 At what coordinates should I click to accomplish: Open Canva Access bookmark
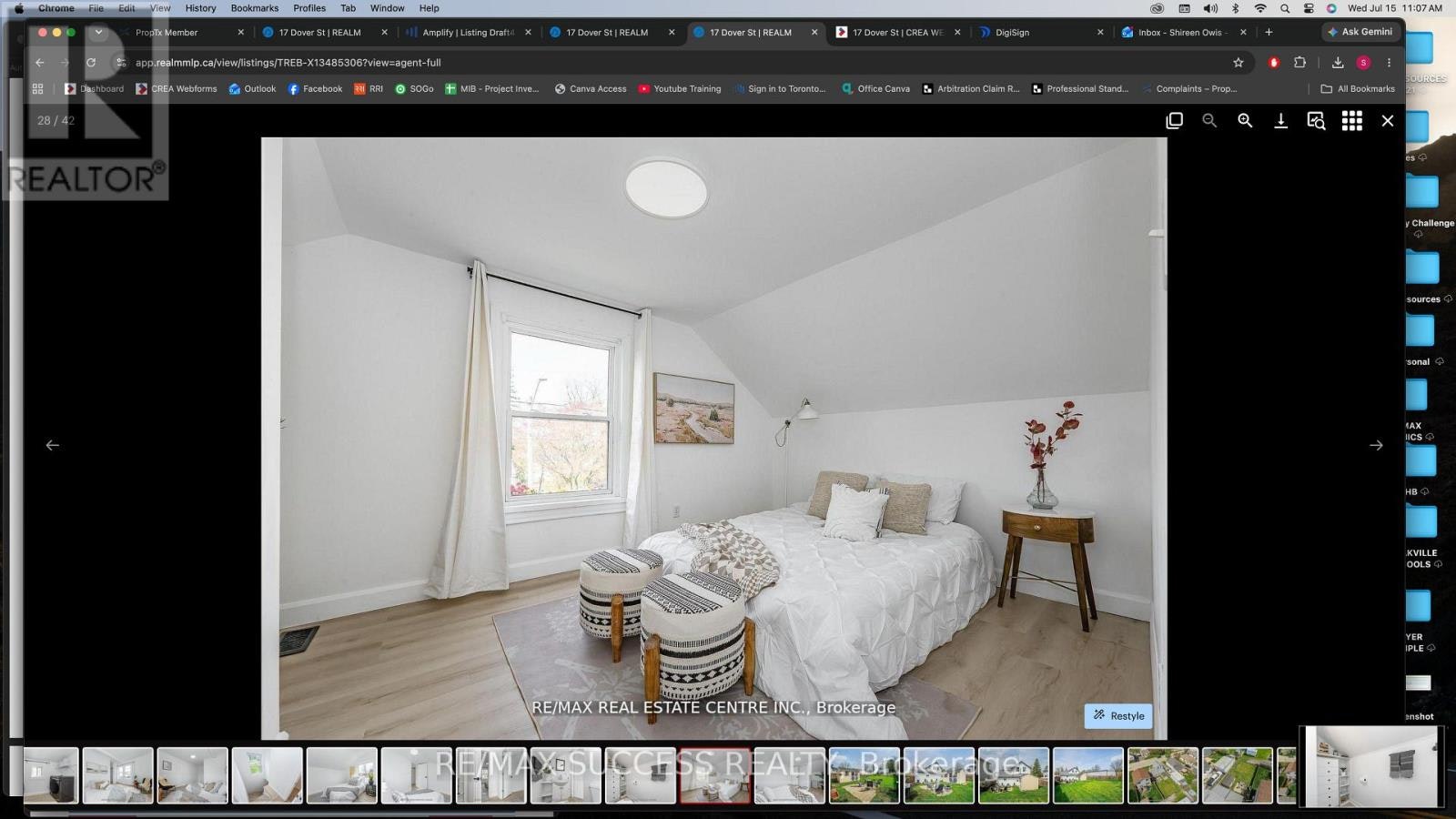click(x=591, y=88)
